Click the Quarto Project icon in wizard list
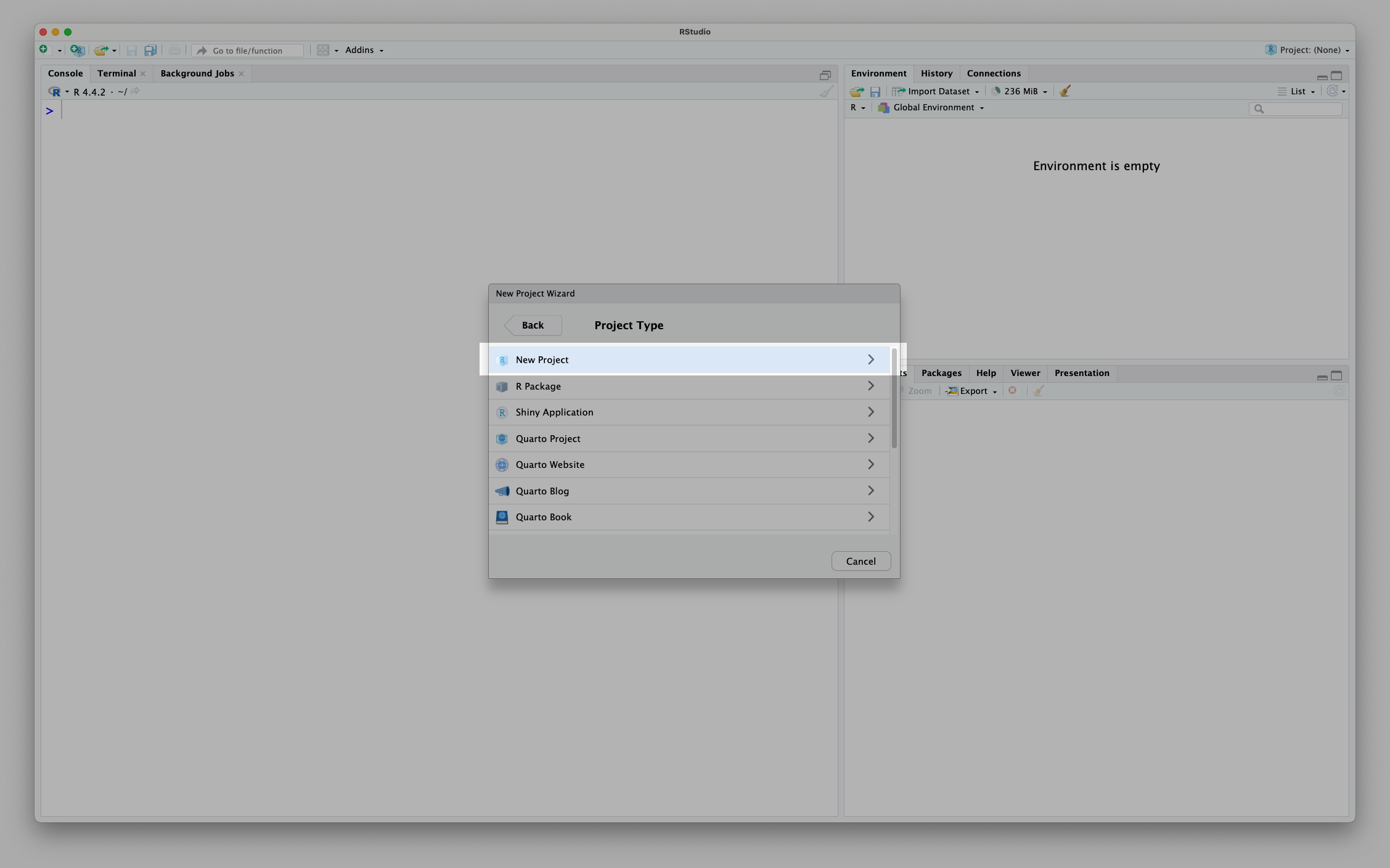Viewport: 1390px width, 868px height. coord(502,439)
